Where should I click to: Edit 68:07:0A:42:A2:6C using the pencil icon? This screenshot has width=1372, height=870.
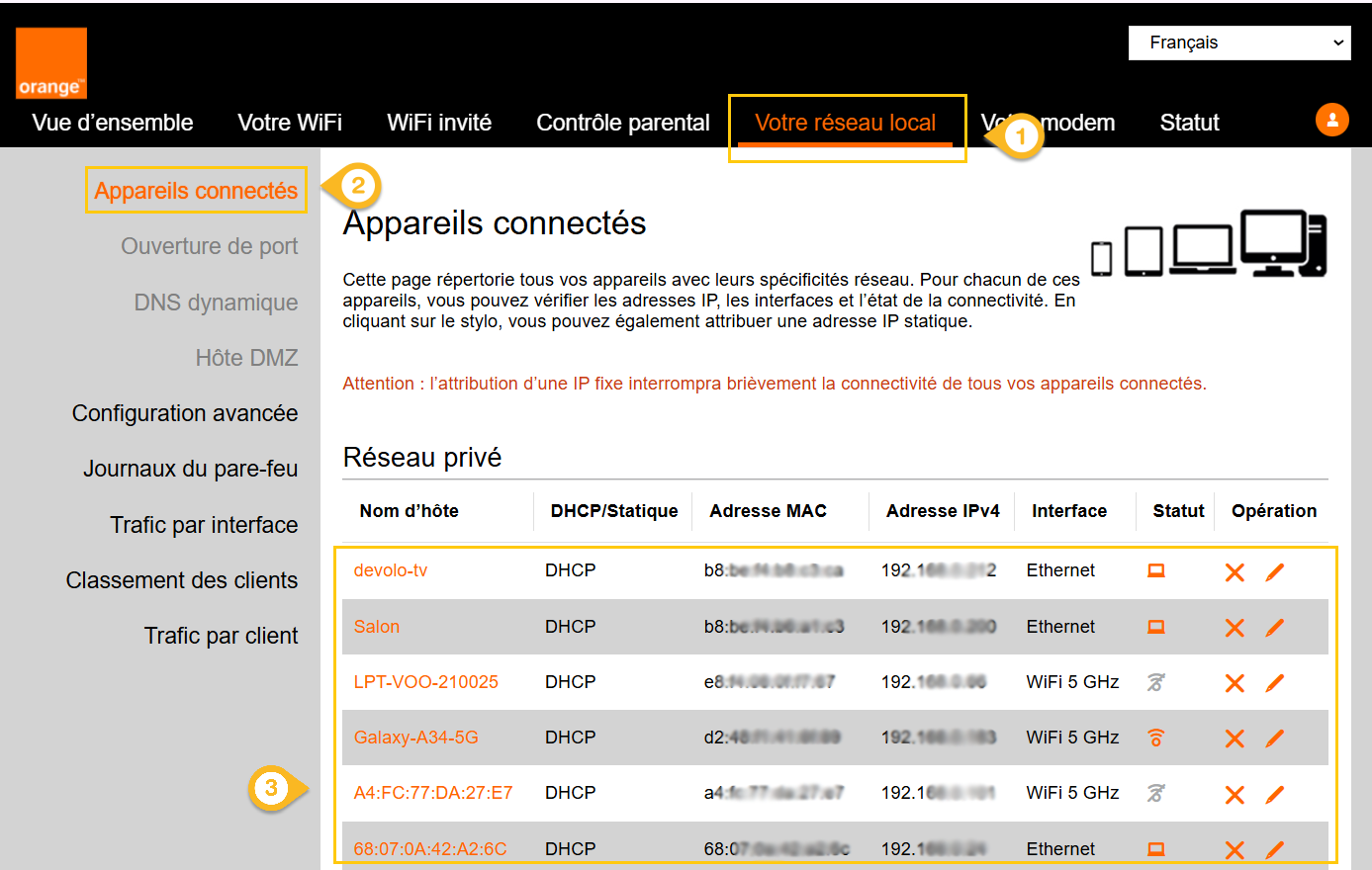tap(1275, 848)
